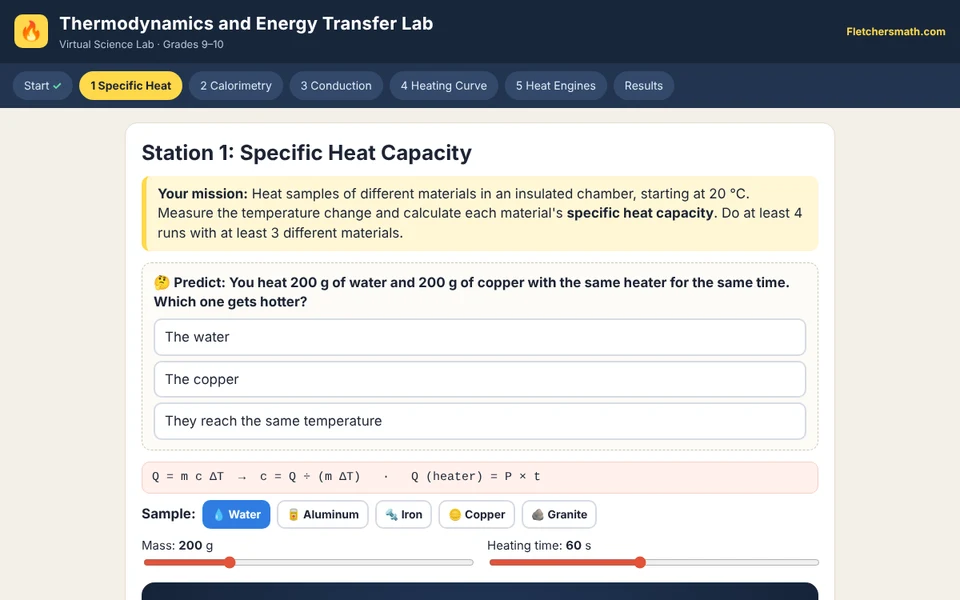The image size is (960, 600).
Task: Click the can icon on the Aluminum sample
Action: (x=293, y=515)
